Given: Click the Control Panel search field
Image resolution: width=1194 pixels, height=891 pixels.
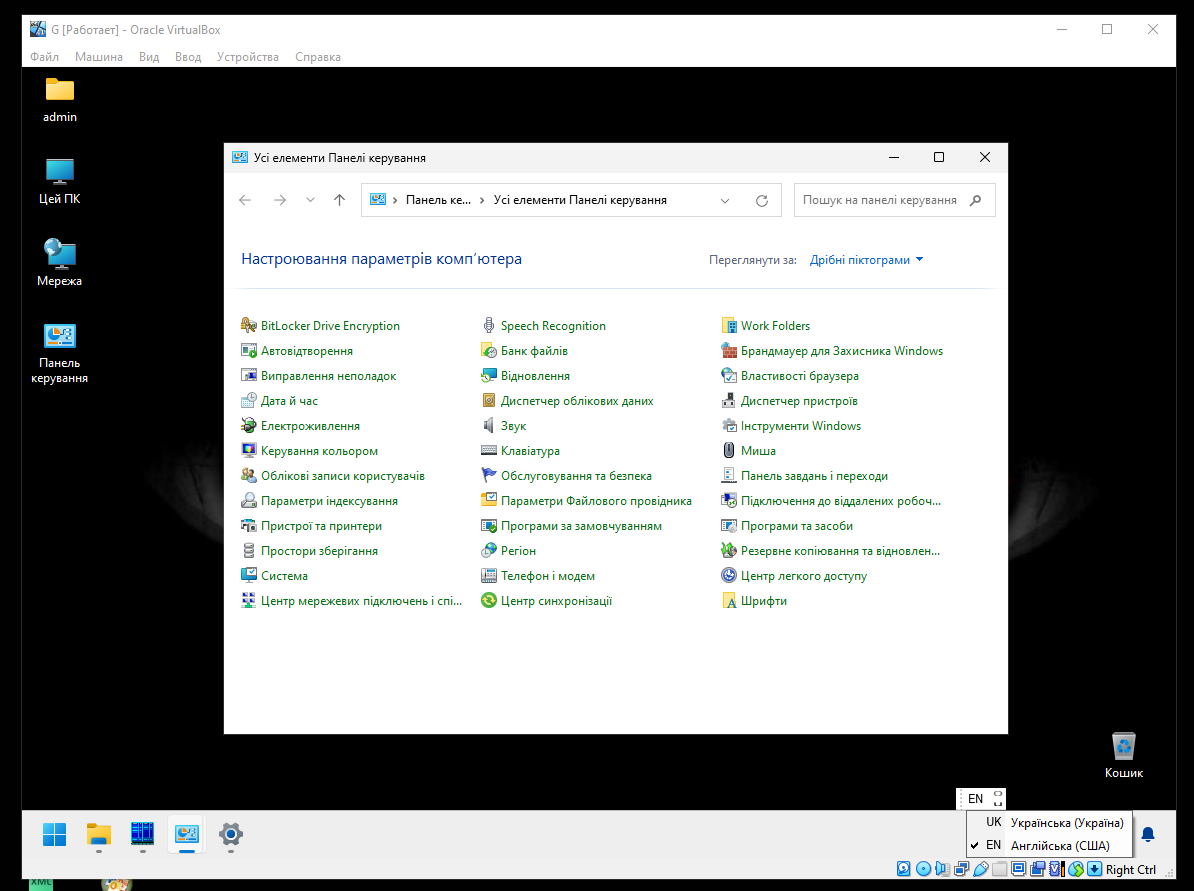Looking at the screenshot, I should pos(880,200).
